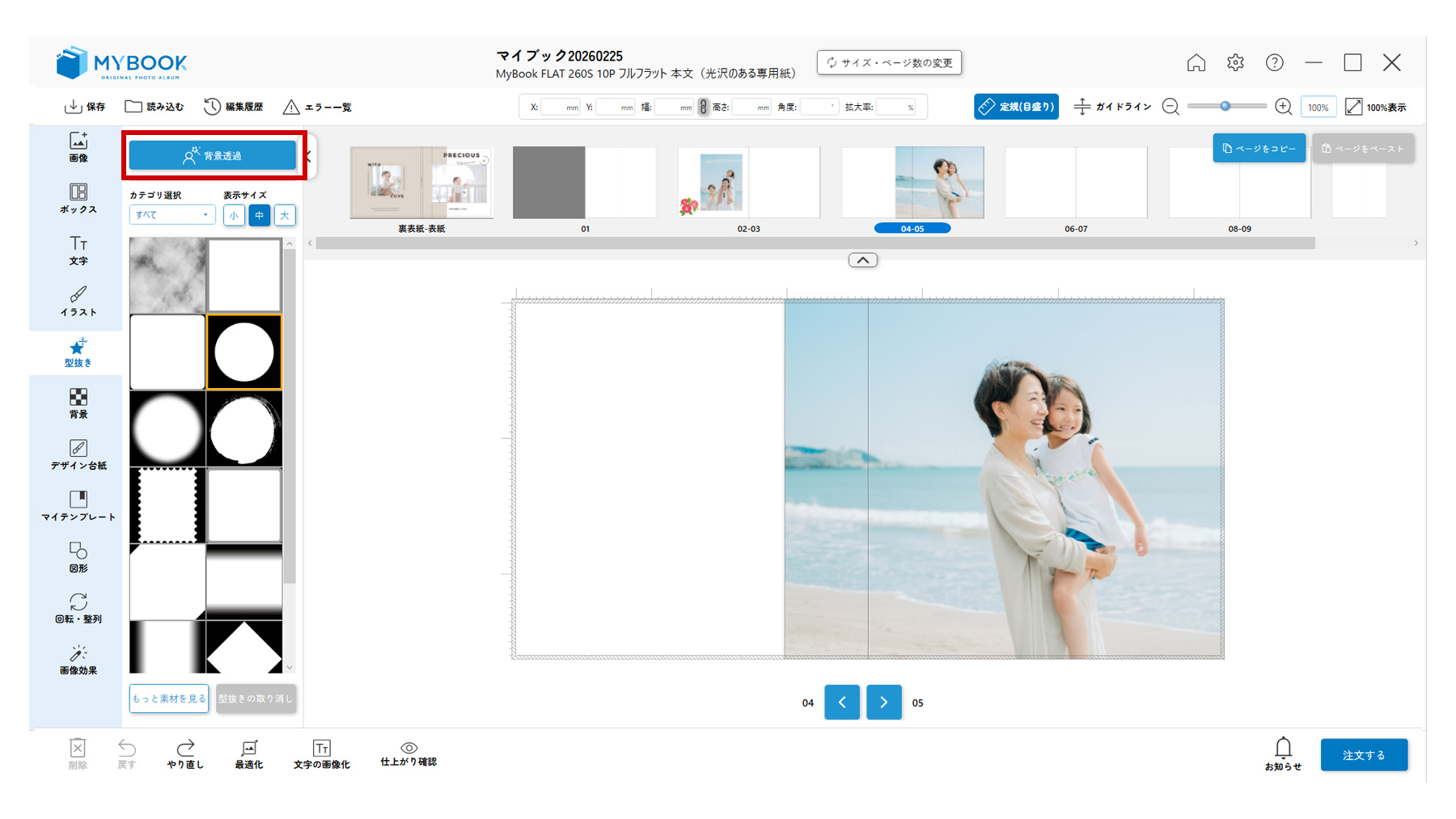Click zoom in plus magnifier
This screenshot has height=819, width=1456.
[1283, 107]
